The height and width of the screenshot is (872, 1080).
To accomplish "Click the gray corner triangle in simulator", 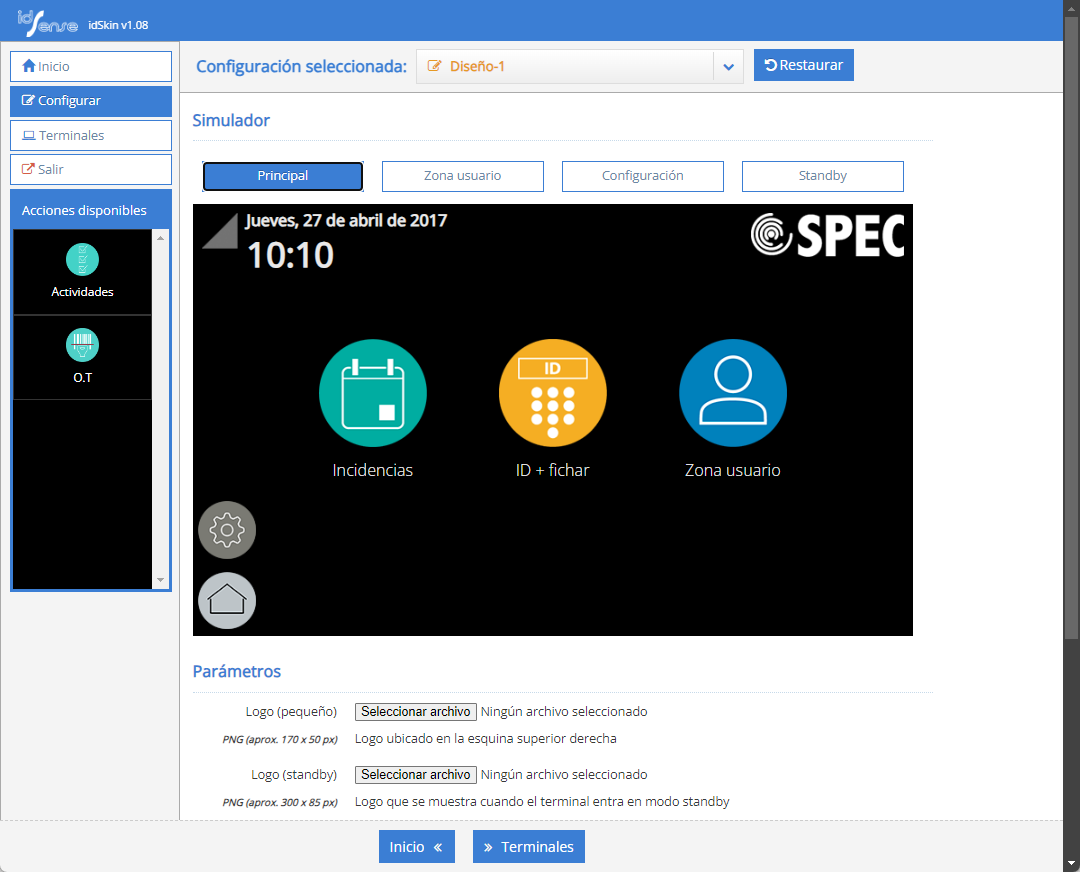I will click(220, 230).
